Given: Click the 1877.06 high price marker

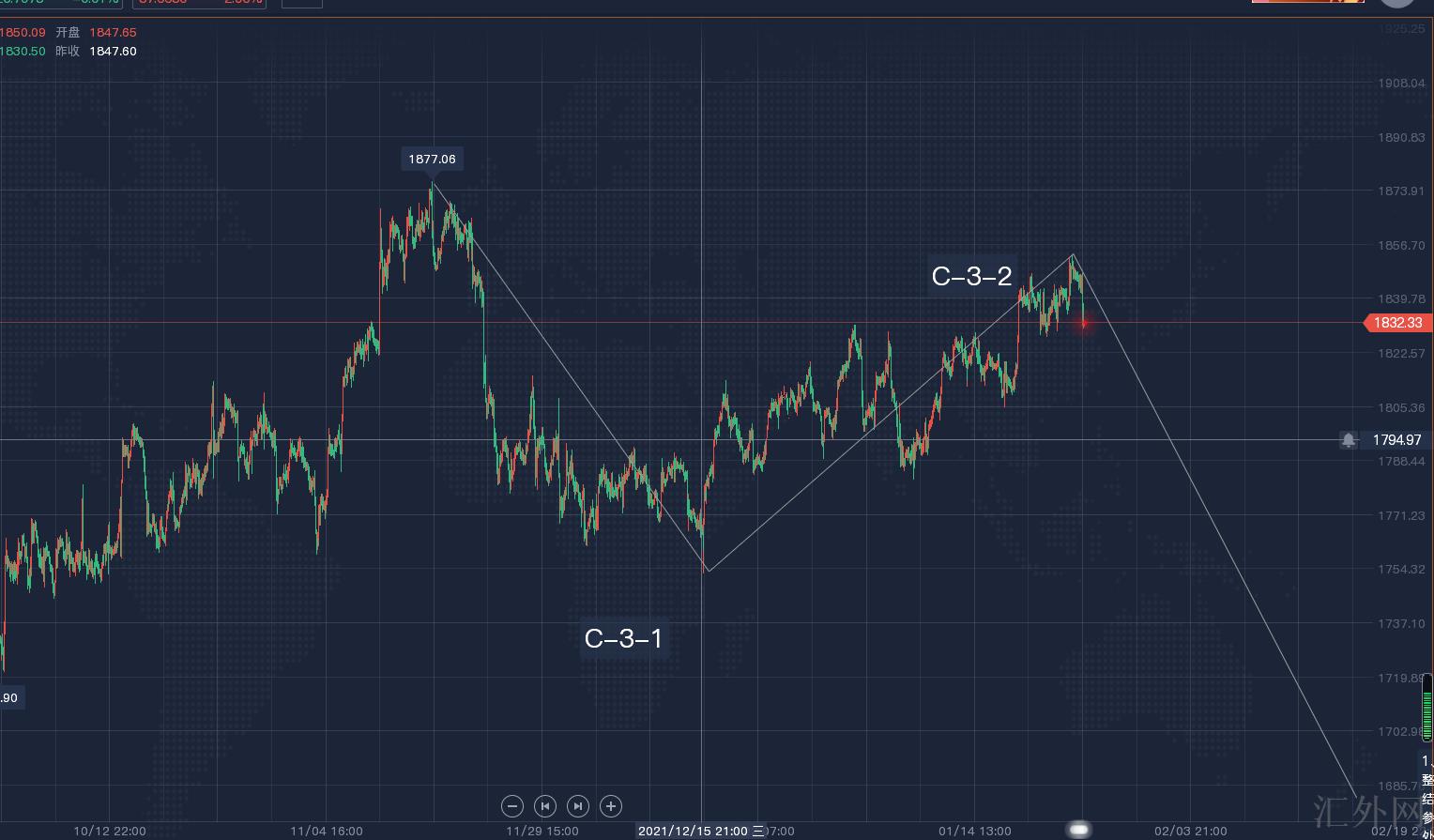Looking at the screenshot, I should pos(432,159).
